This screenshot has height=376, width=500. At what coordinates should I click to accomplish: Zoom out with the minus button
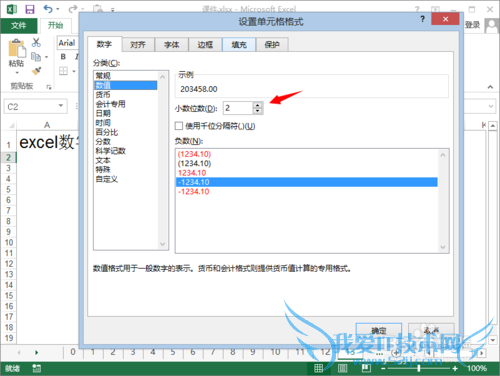[383, 368]
